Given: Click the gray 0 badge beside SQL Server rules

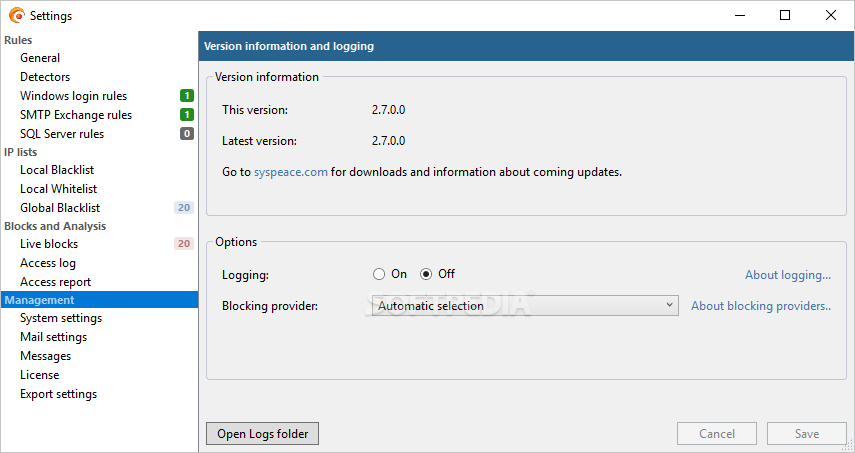Looking at the screenshot, I should [x=187, y=134].
